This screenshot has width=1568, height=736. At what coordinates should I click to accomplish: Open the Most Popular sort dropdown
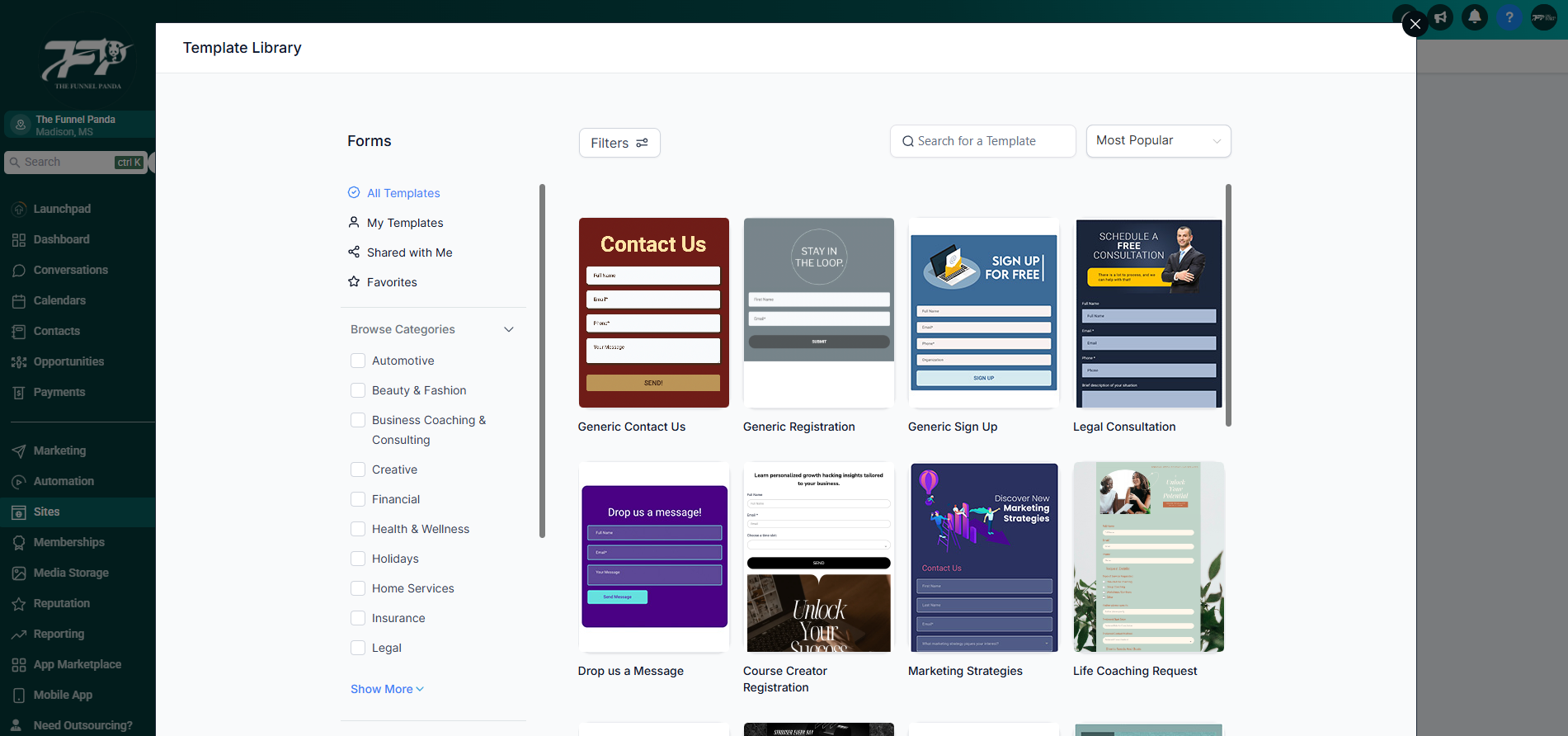pyautogui.click(x=1157, y=141)
